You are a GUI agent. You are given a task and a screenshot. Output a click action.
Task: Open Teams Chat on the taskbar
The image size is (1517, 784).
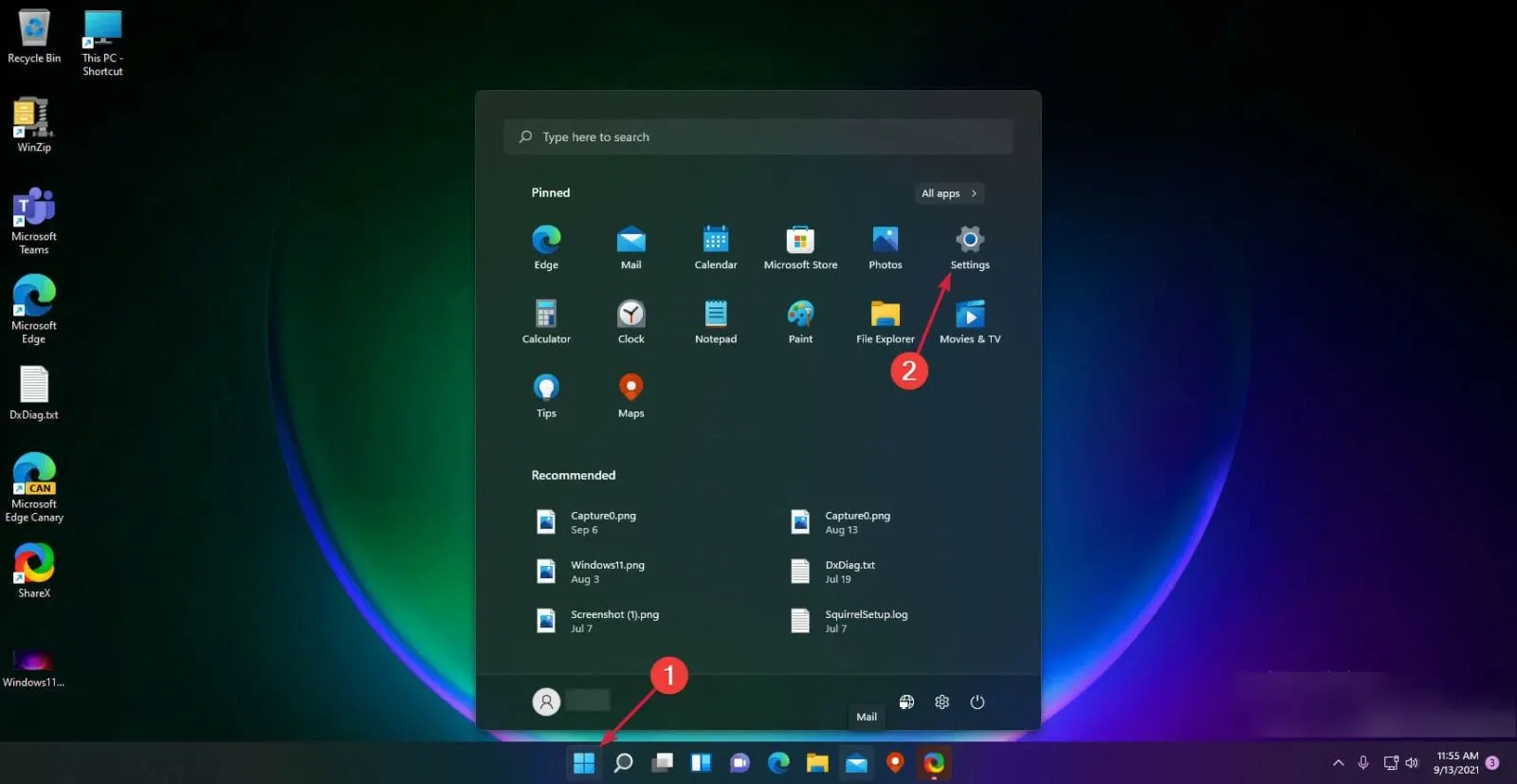pyautogui.click(x=740, y=762)
